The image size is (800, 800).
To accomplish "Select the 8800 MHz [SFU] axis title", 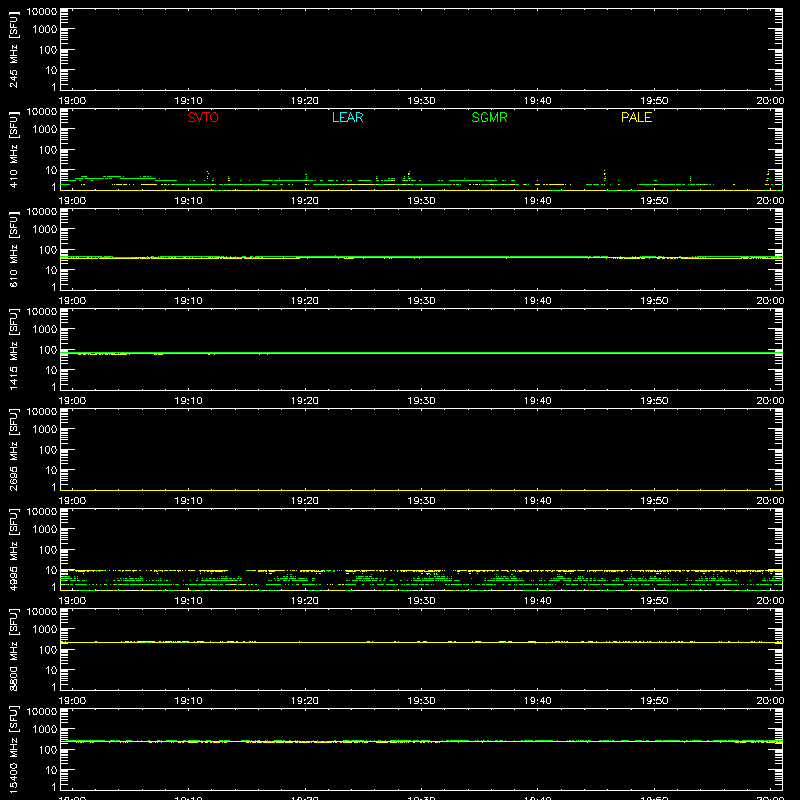I will (x=14, y=650).
